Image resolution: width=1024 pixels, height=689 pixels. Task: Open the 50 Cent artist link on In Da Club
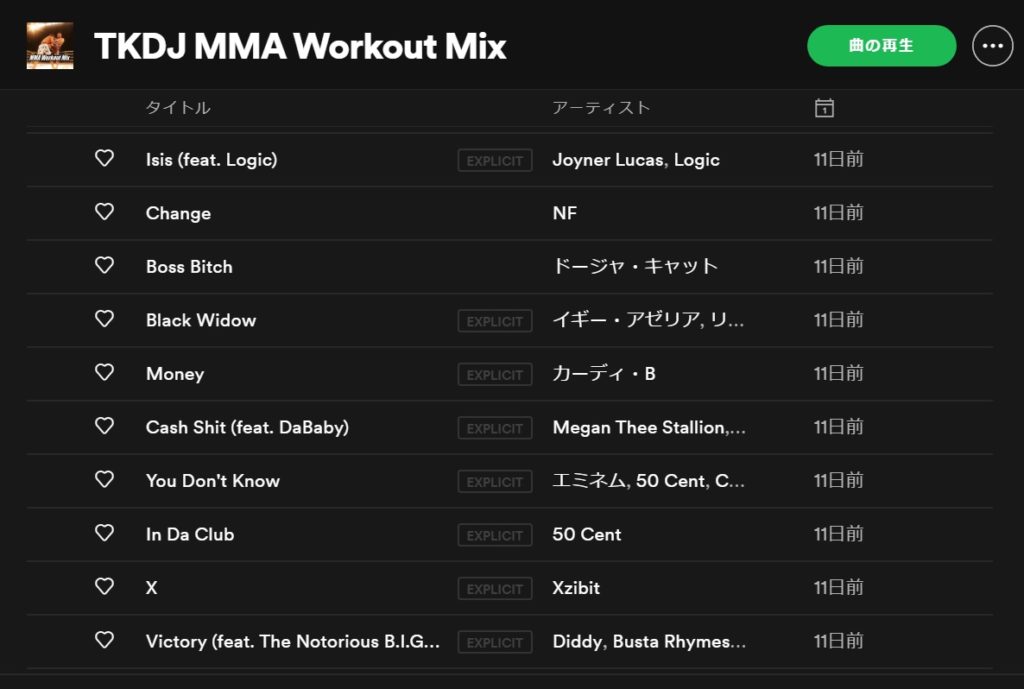point(586,534)
